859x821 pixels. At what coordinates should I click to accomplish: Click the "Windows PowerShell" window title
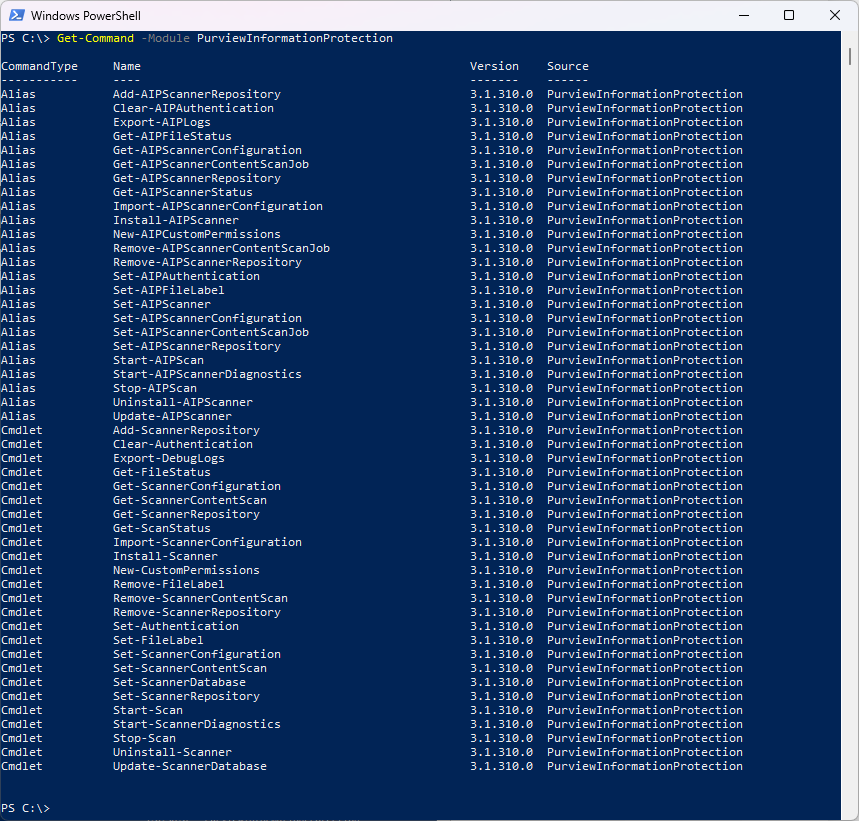(85, 16)
